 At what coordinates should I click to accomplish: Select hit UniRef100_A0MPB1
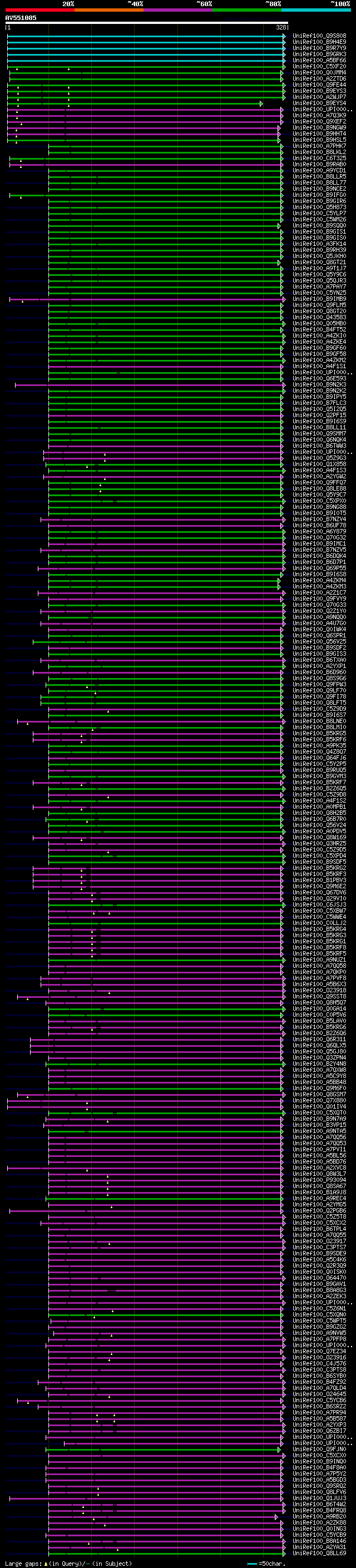[319, 807]
